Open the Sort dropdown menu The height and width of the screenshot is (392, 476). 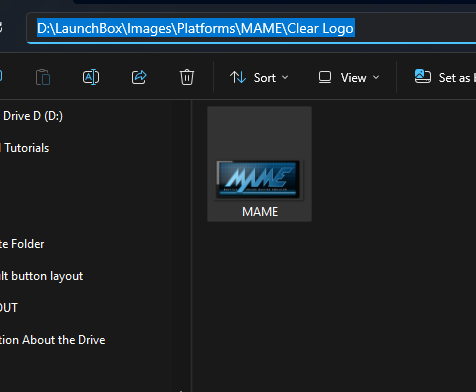click(259, 78)
